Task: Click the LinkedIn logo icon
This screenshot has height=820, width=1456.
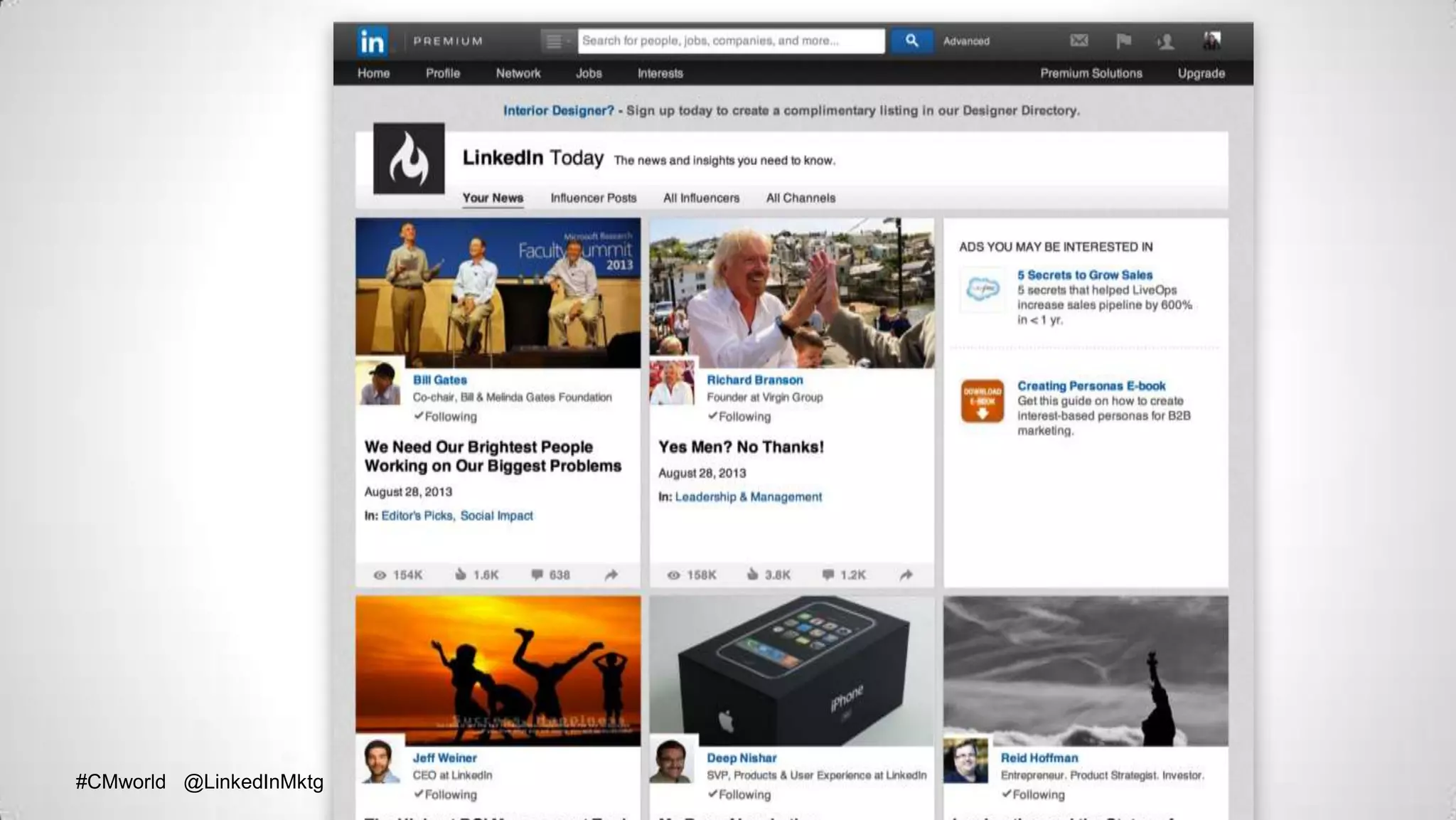Action: pyautogui.click(x=373, y=41)
